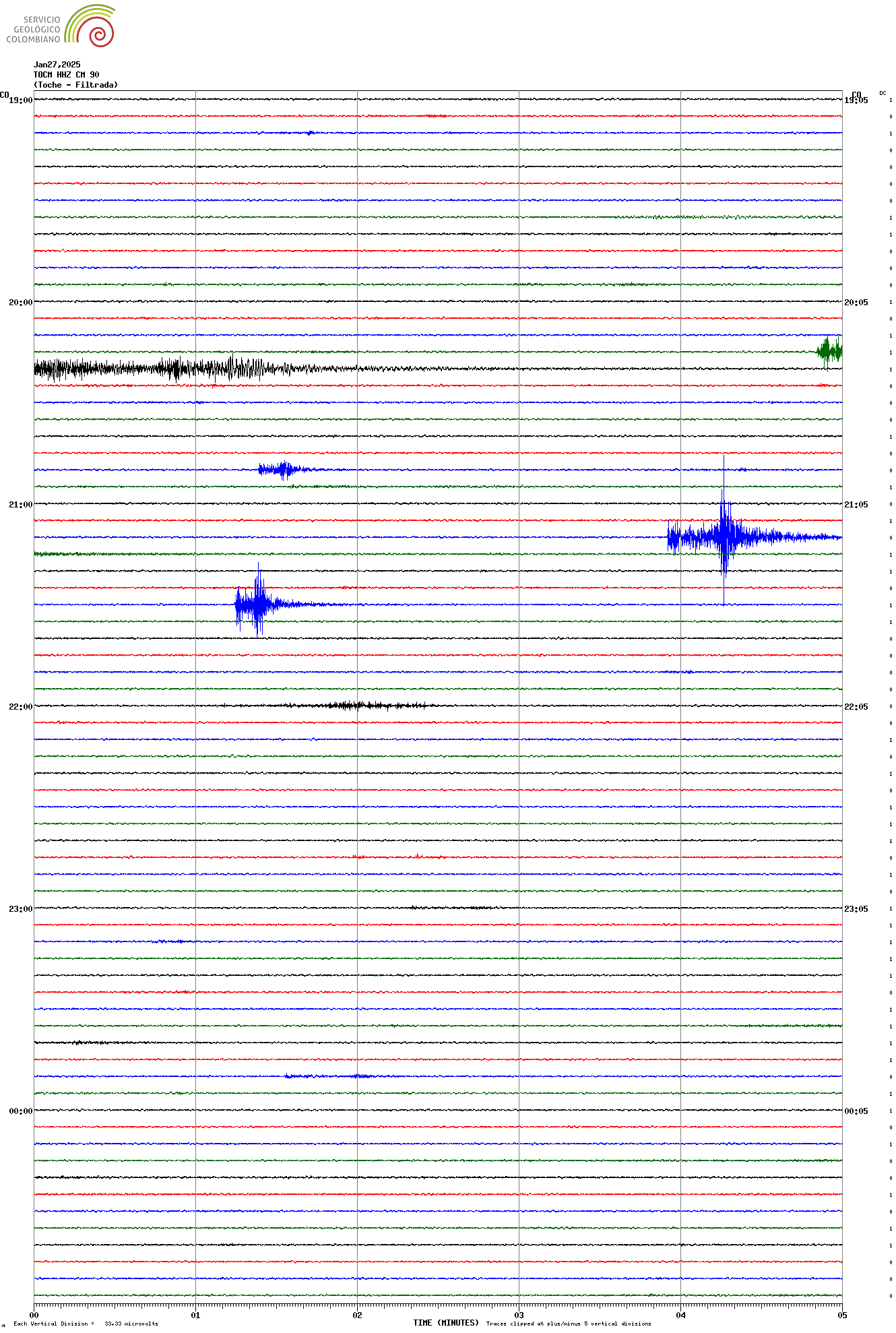Click the Traces clipped footnote text

569,1324
